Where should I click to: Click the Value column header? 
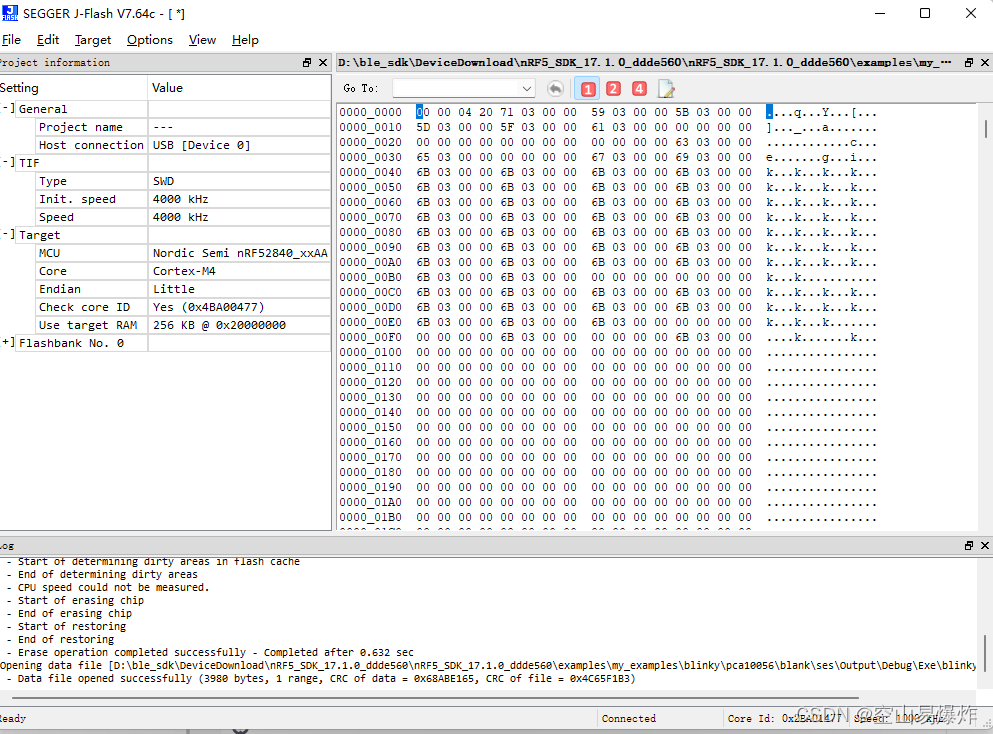point(239,87)
